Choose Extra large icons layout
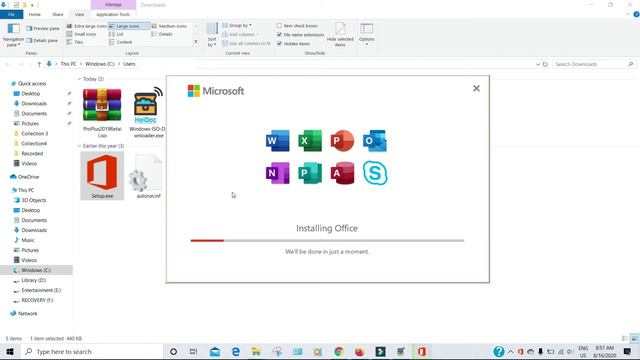This screenshot has width=640, height=360. [x=87, y=26]
